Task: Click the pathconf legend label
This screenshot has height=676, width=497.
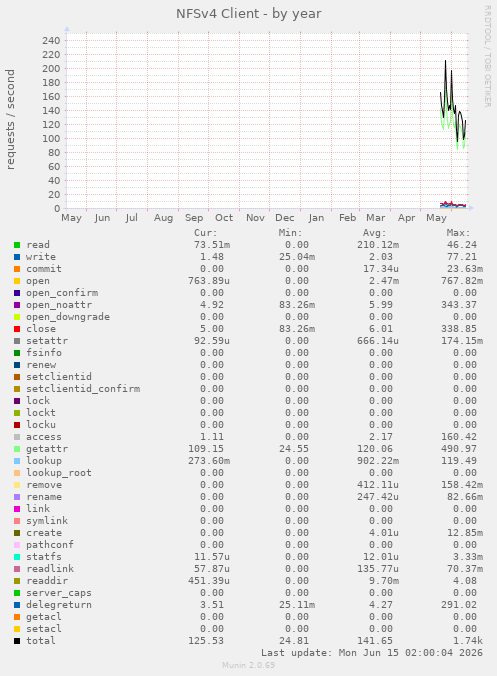Action: 50,545
